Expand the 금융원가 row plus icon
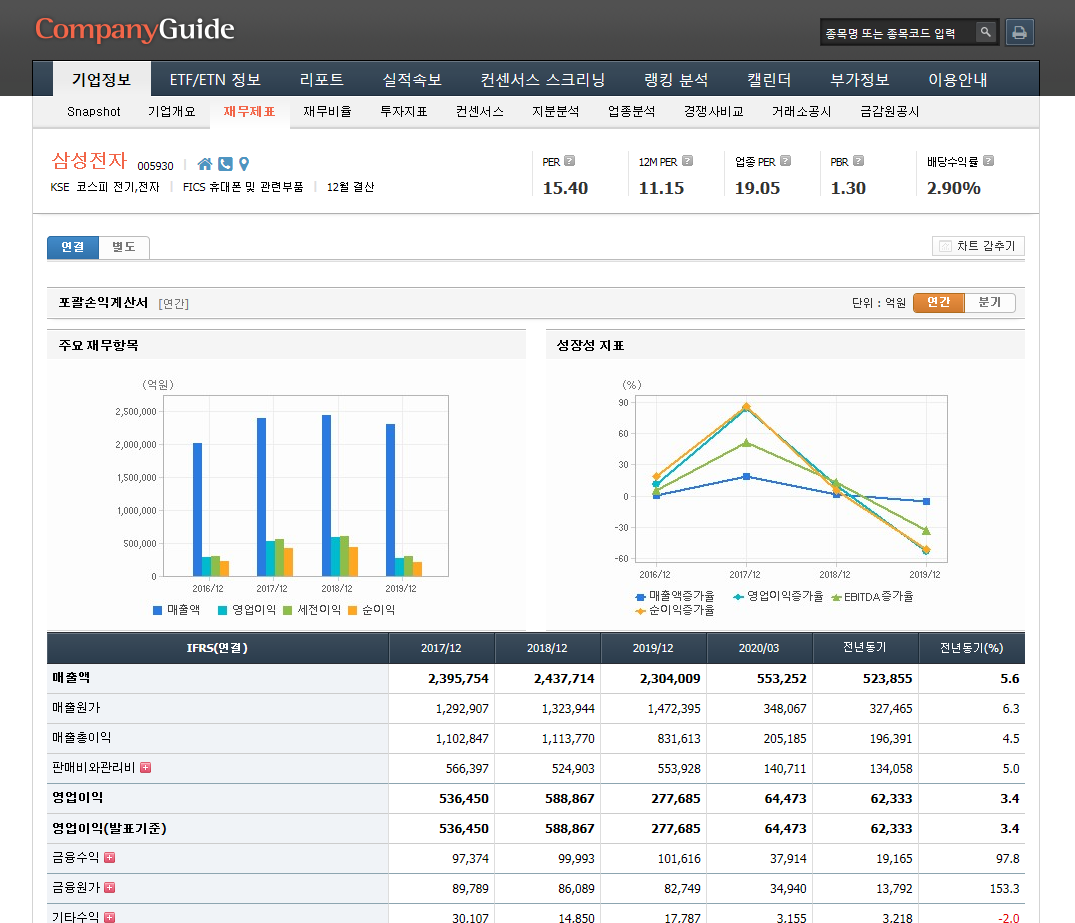 110,887
